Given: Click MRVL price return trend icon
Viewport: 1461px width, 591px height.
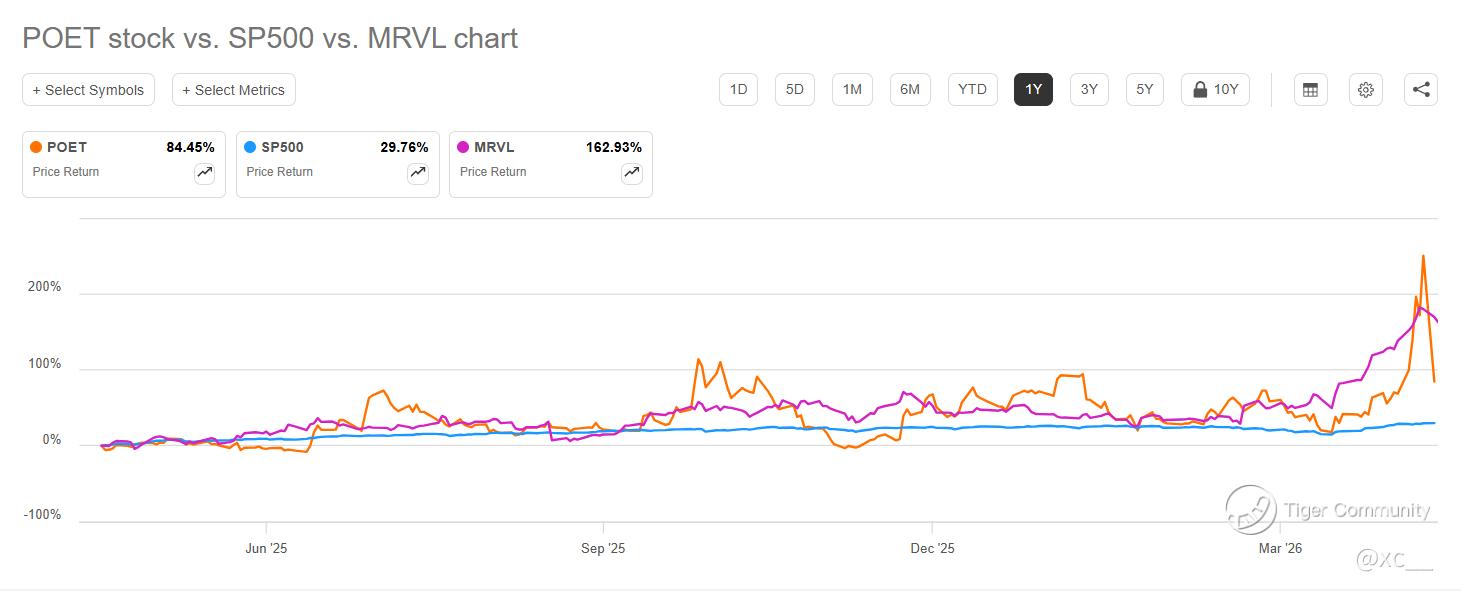Looking at the screenshot, I should 632,173.
